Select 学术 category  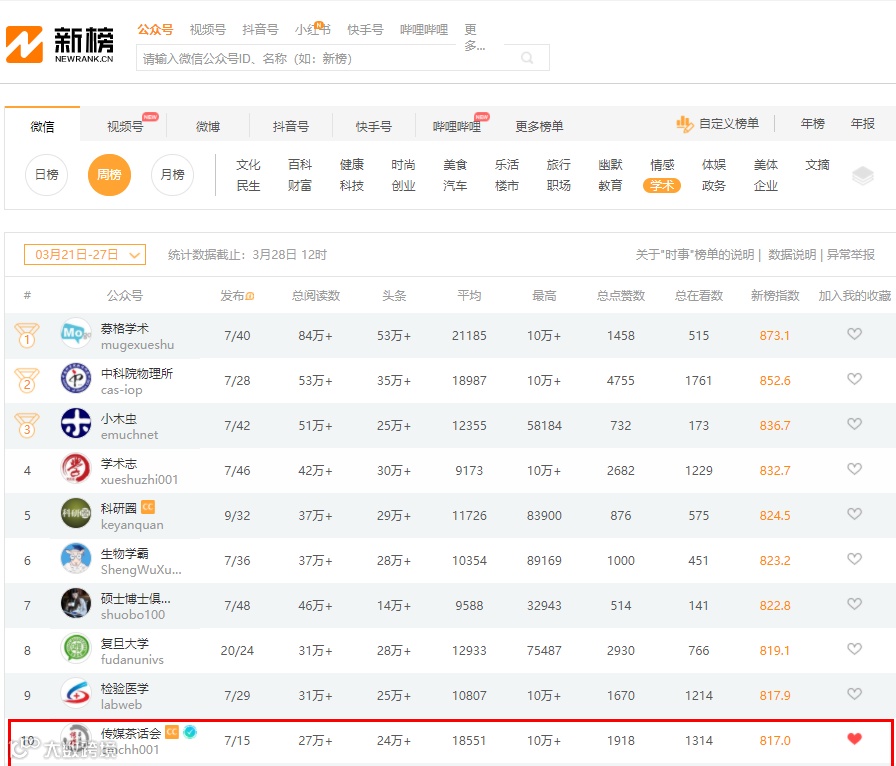pyautogui.click(x=662, y=185)
